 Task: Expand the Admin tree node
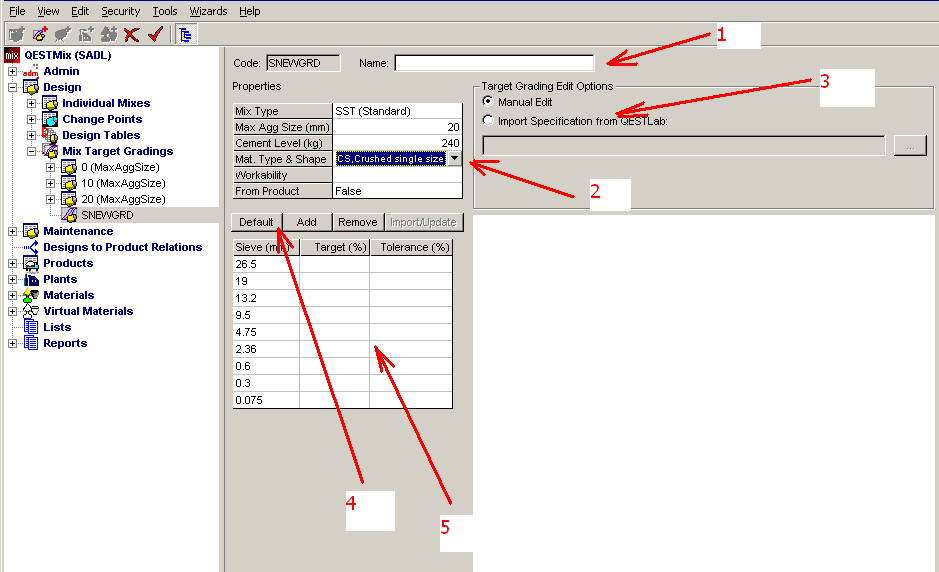click(x=12, y=71)
